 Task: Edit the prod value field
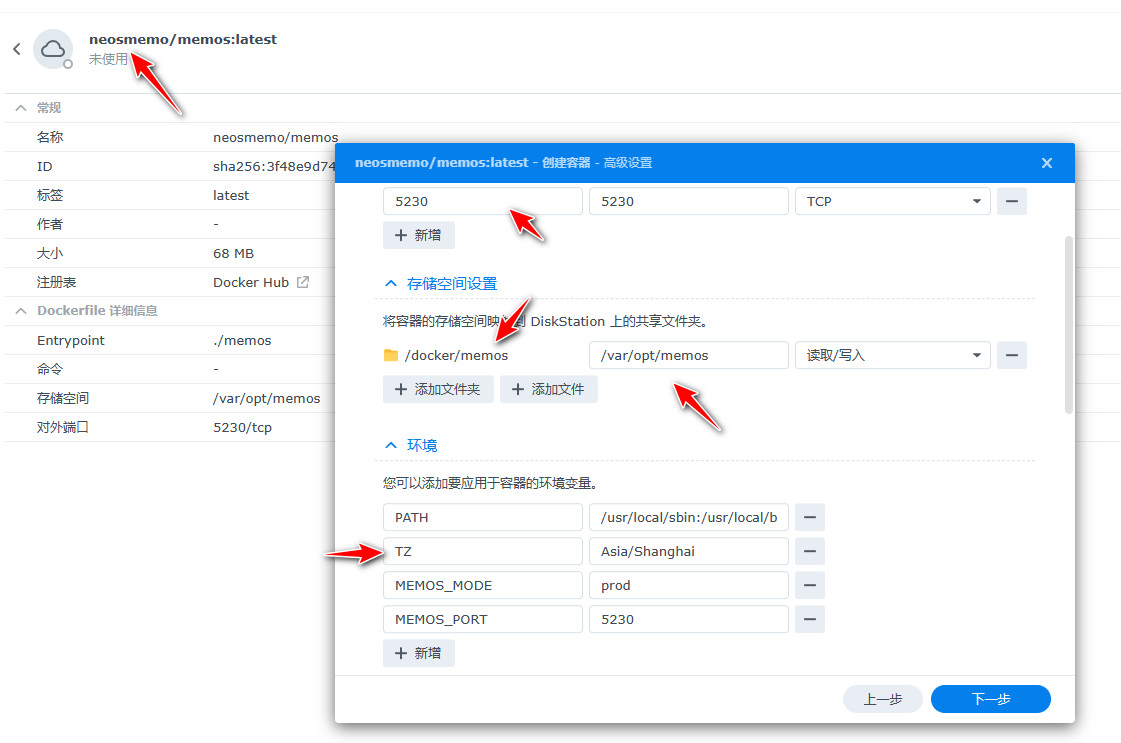point(688,586)
